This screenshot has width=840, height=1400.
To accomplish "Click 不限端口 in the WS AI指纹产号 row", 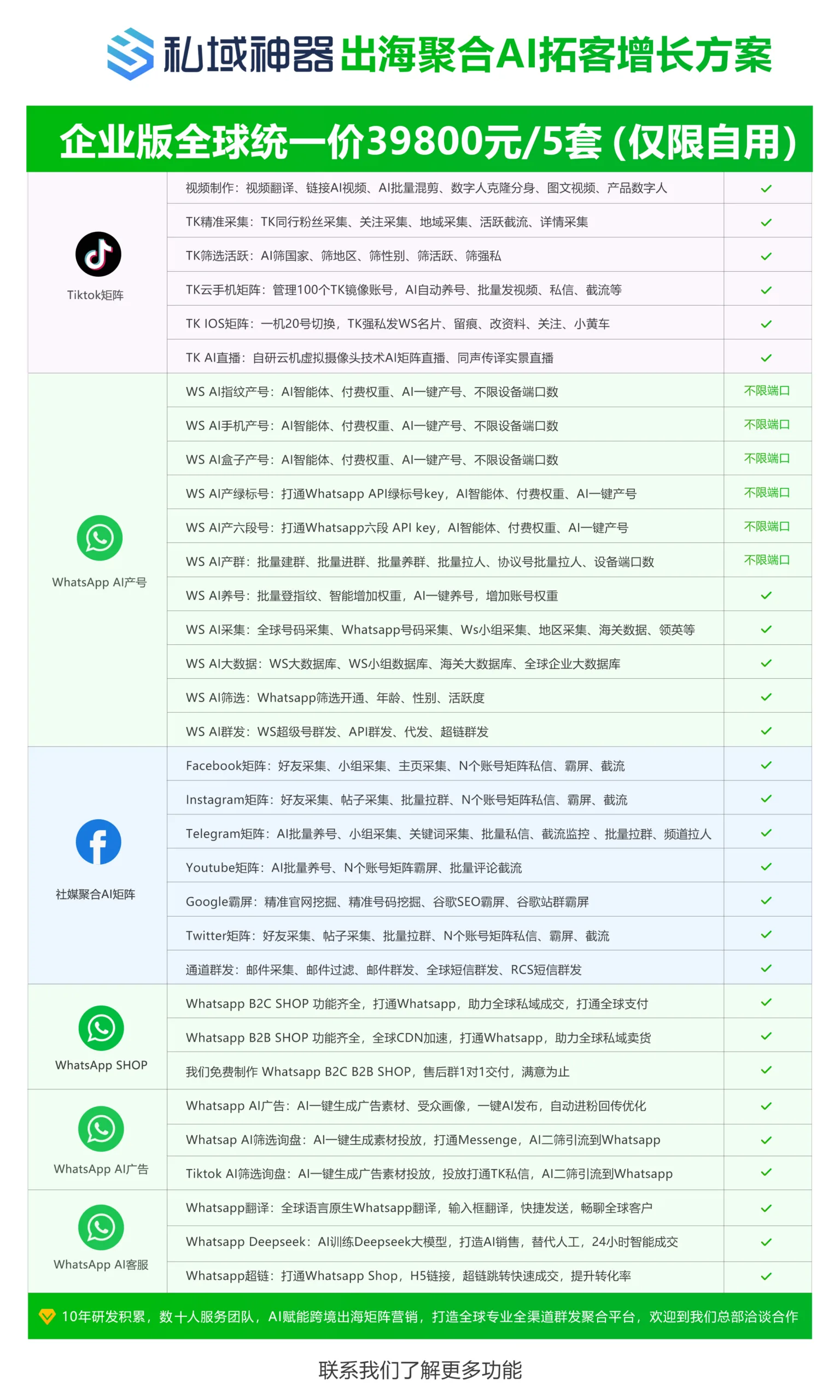I will 766,390.
